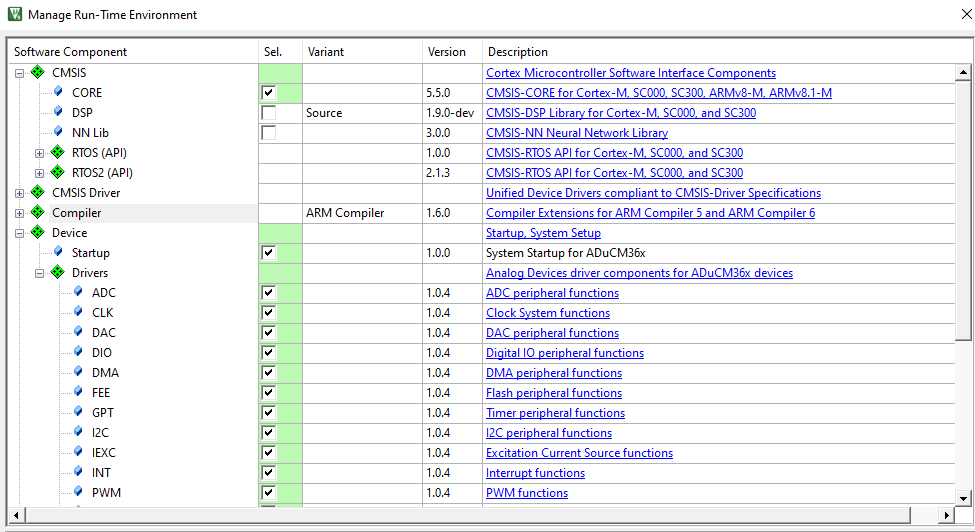This screenshot has height=532, width=975.
Task: Click the RTOS (API) green diamond icon
Action: [x=58, y=152]
